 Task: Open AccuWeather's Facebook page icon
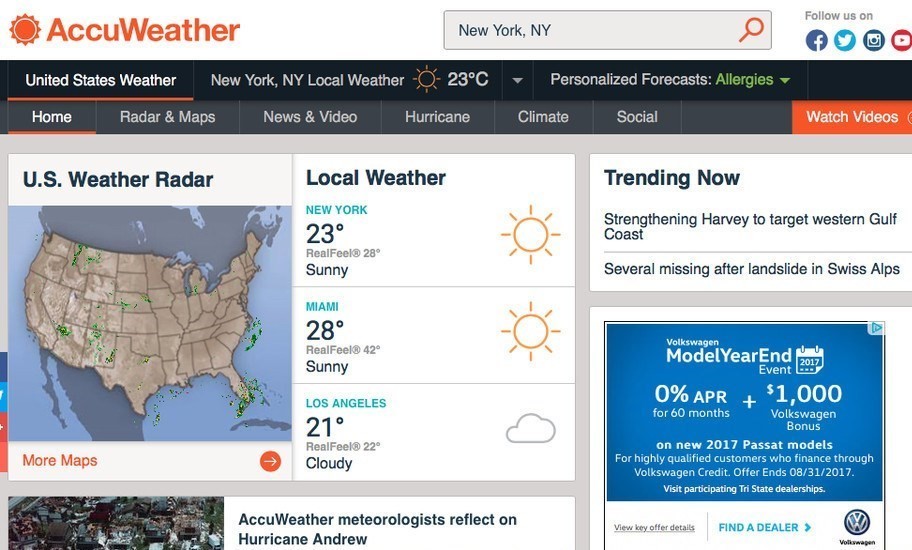[x=817, y=41]
